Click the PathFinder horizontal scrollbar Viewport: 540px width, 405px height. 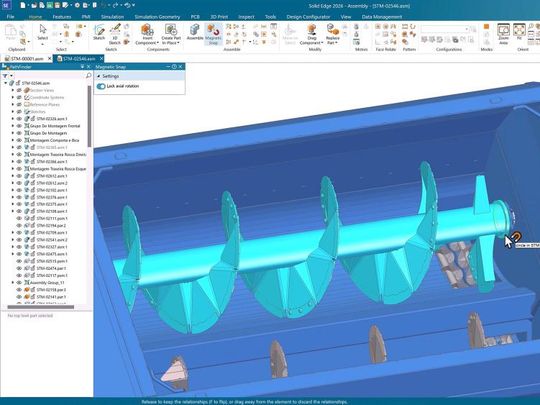click(x=41, y=307)
